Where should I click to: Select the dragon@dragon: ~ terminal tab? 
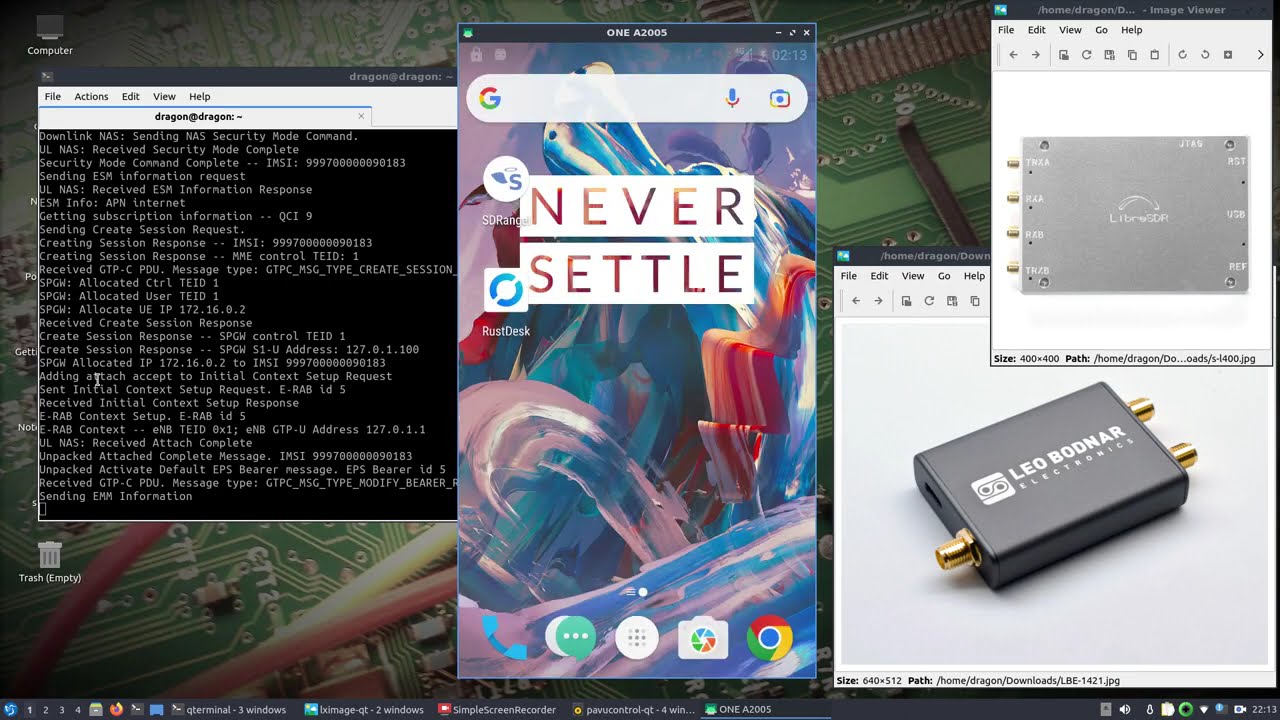click(205, 117)
